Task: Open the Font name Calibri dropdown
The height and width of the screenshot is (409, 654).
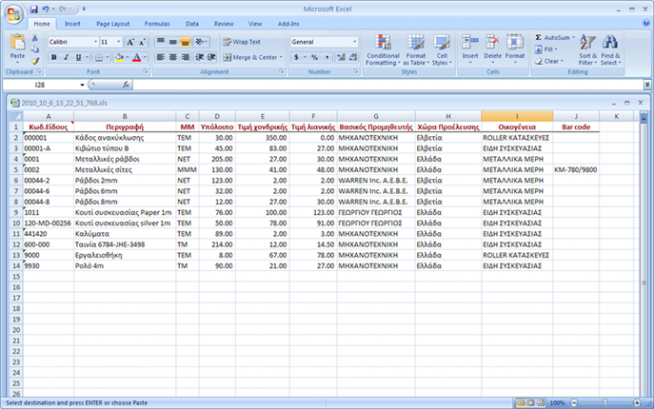Action: point(95,42)
